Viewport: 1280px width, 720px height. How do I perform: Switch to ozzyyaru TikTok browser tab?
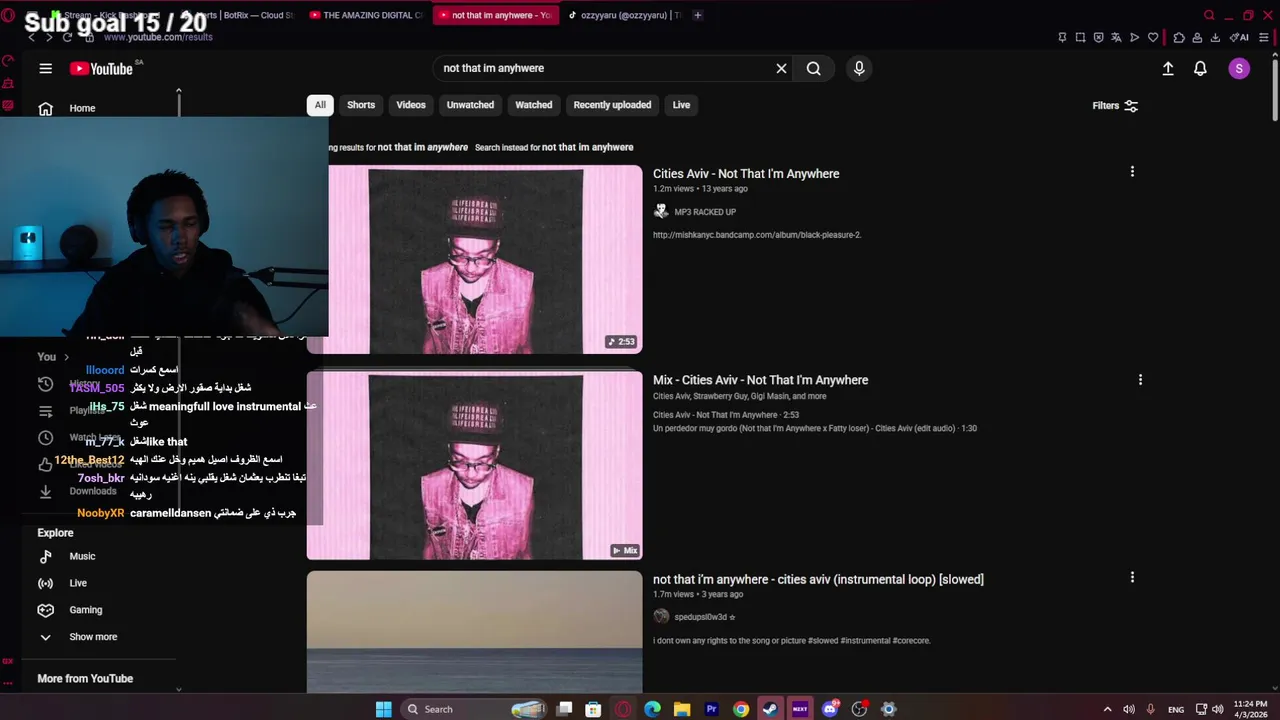coord(624,15)
